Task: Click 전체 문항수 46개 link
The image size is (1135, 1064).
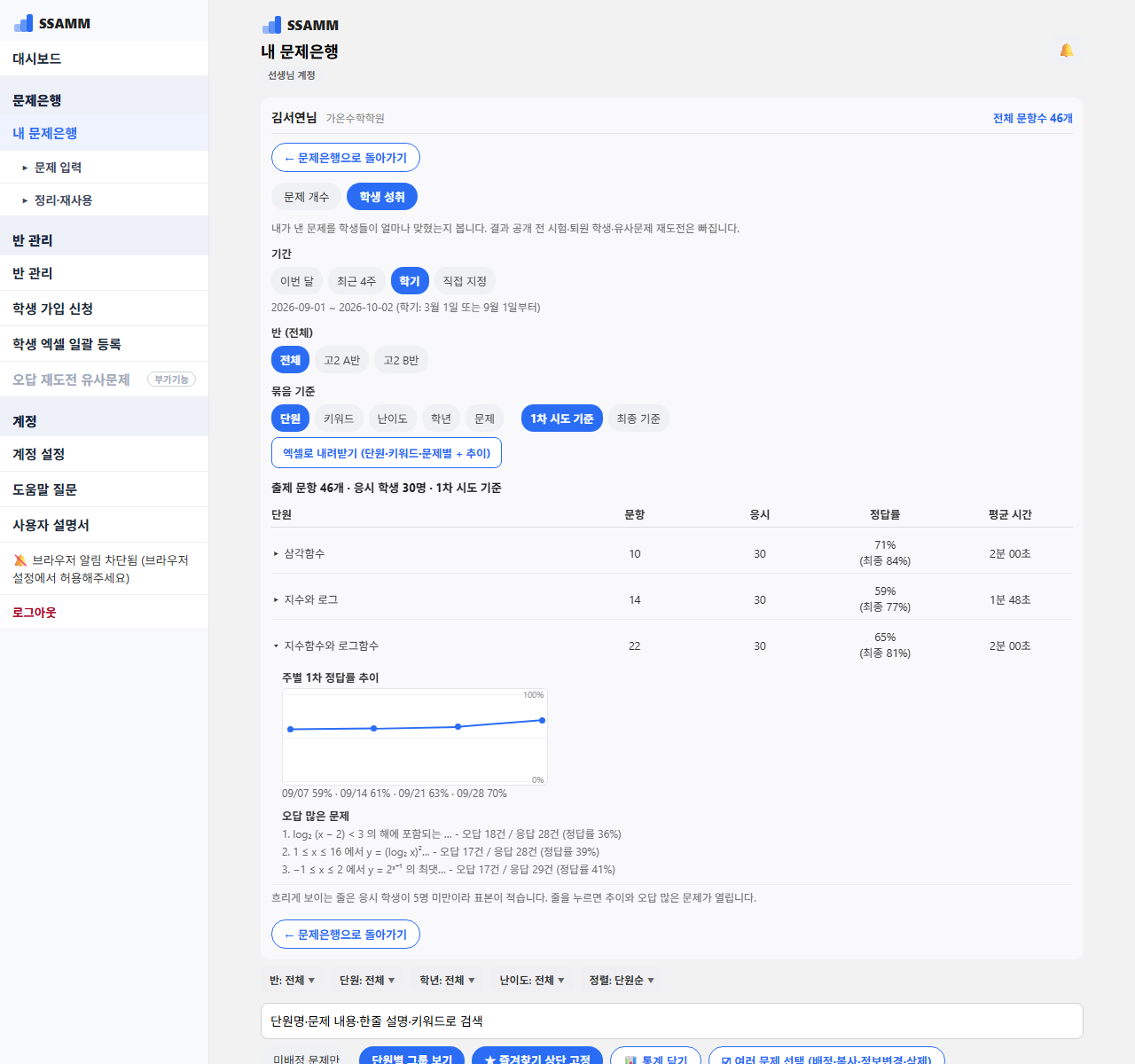Action: click(1033, 118)
